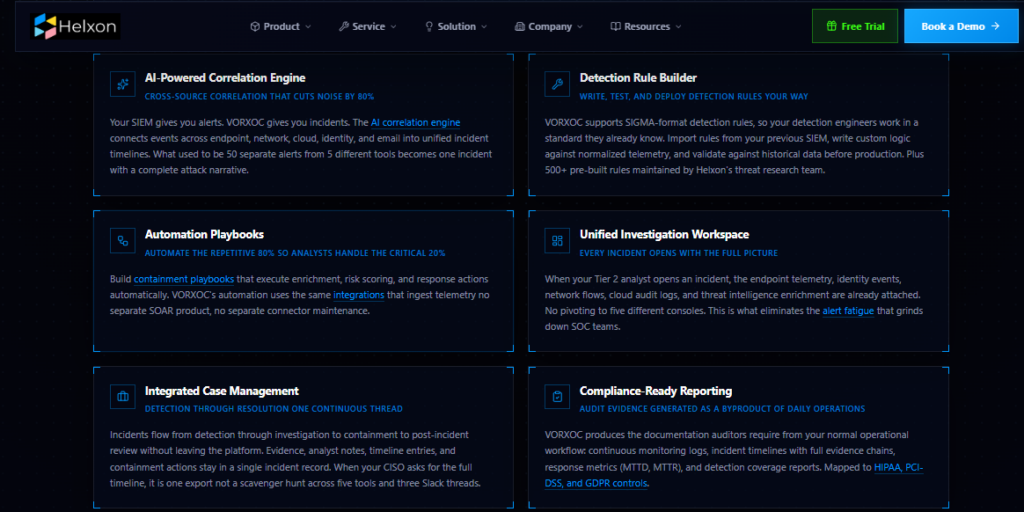Expand the Company menu chevron

click(x=580, y=27)
